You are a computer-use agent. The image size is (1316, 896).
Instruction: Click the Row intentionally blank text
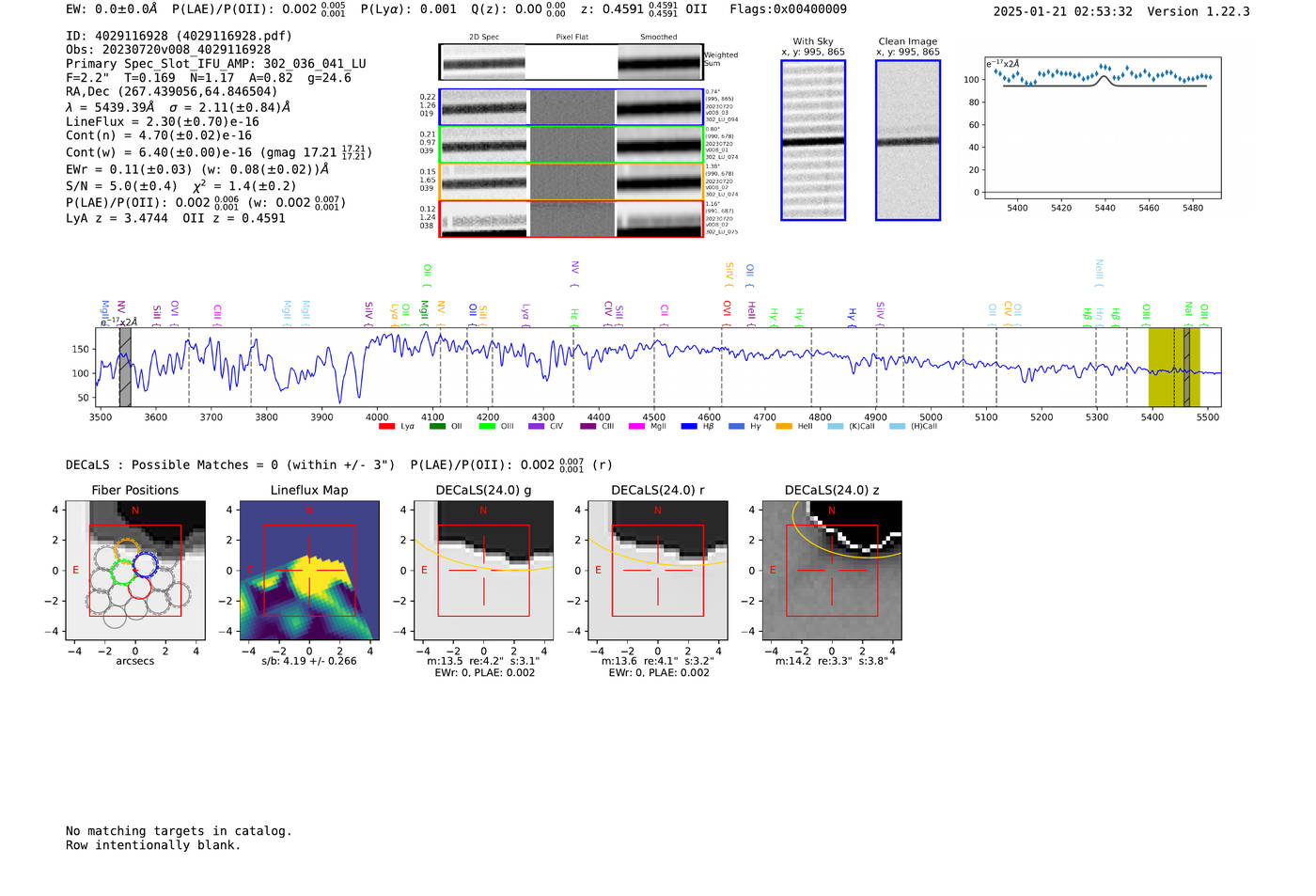[x=153, y=845]
